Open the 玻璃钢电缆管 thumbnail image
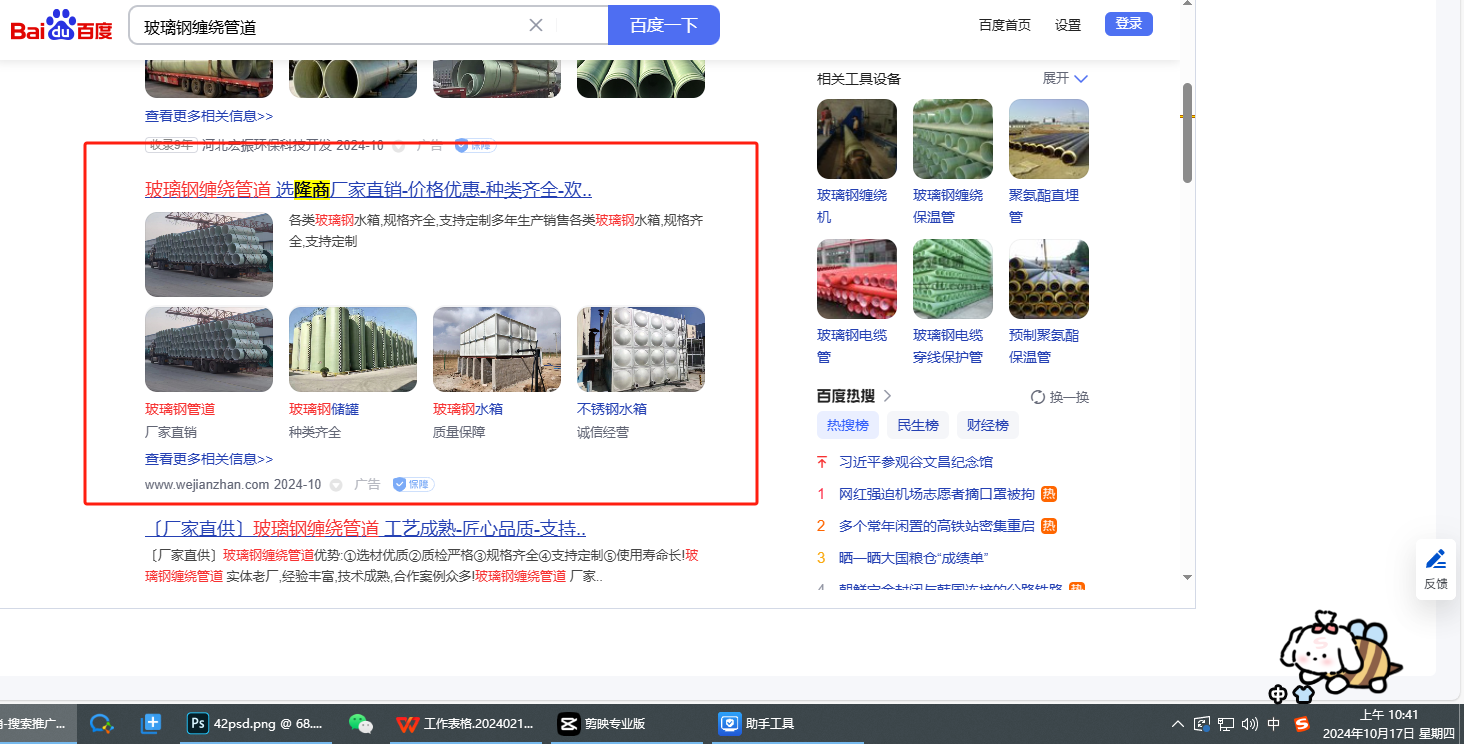The image size is (1464, 744). click(857, 279)
